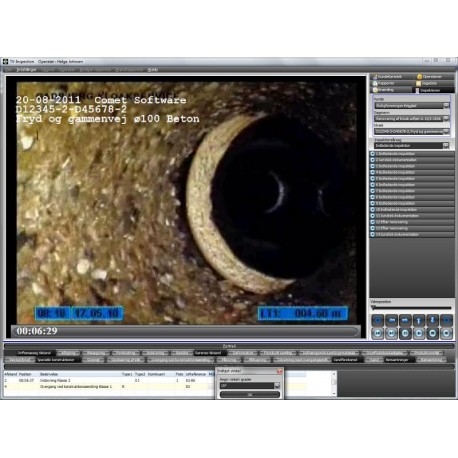
Task: Click the icon of inspection row 9
Action: [373, 203]
